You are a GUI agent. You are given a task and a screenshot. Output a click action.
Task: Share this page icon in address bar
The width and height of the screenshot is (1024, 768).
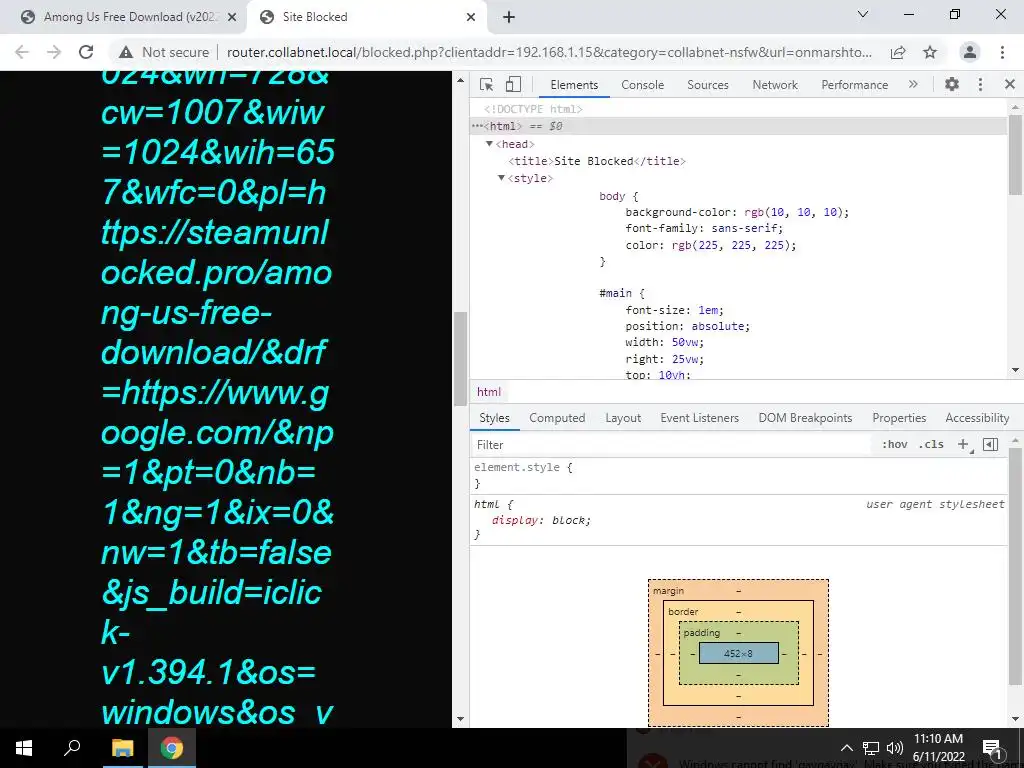tap(898, 52)
